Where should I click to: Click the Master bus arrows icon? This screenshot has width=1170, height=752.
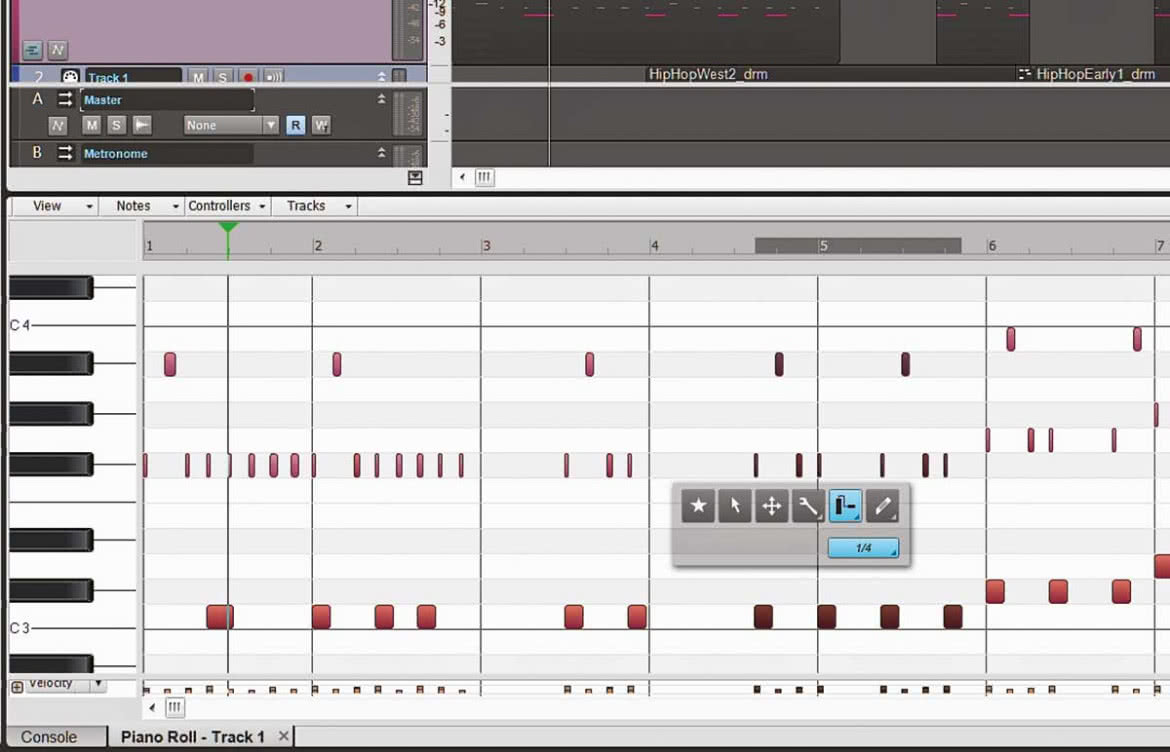[x=65, y=99]
